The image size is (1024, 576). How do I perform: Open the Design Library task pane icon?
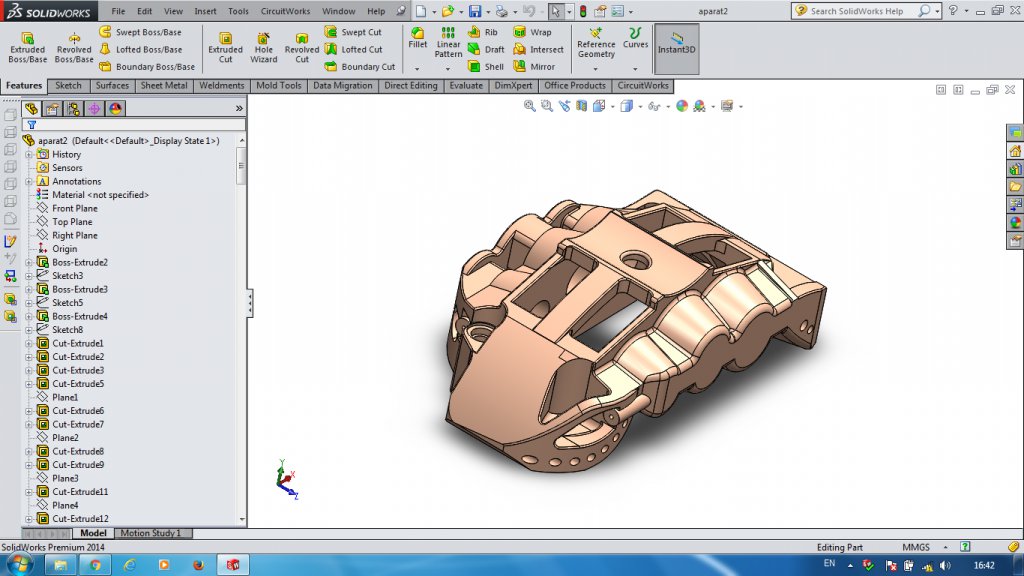point(1015,168)
